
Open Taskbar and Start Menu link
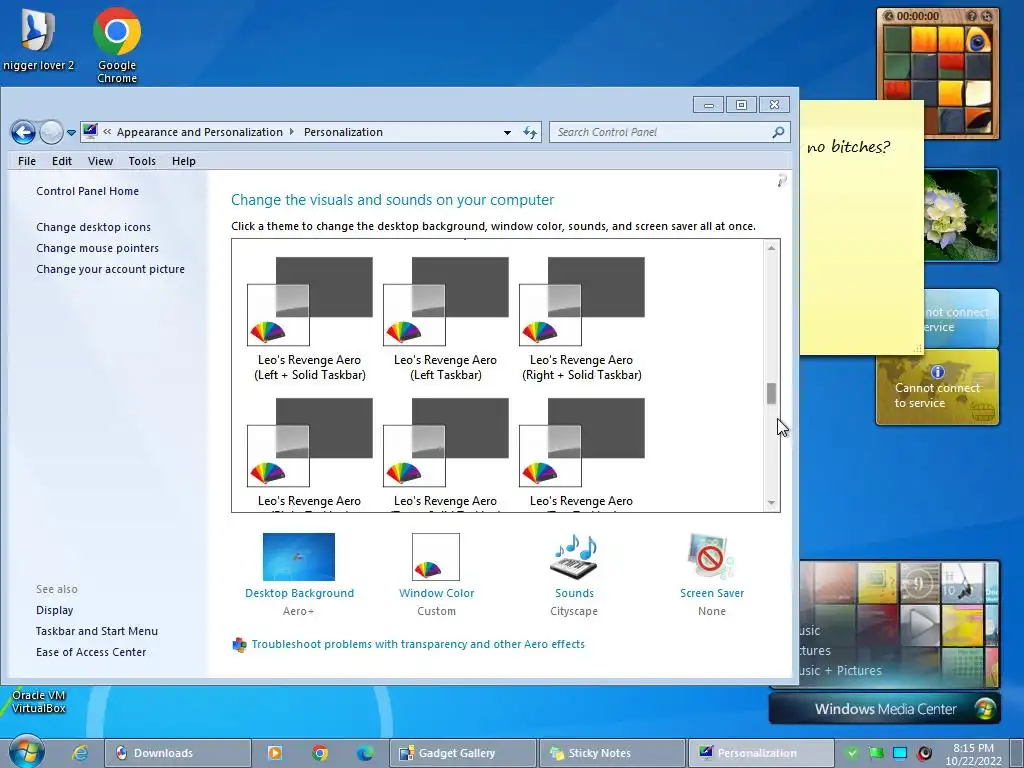pos(97,631)
